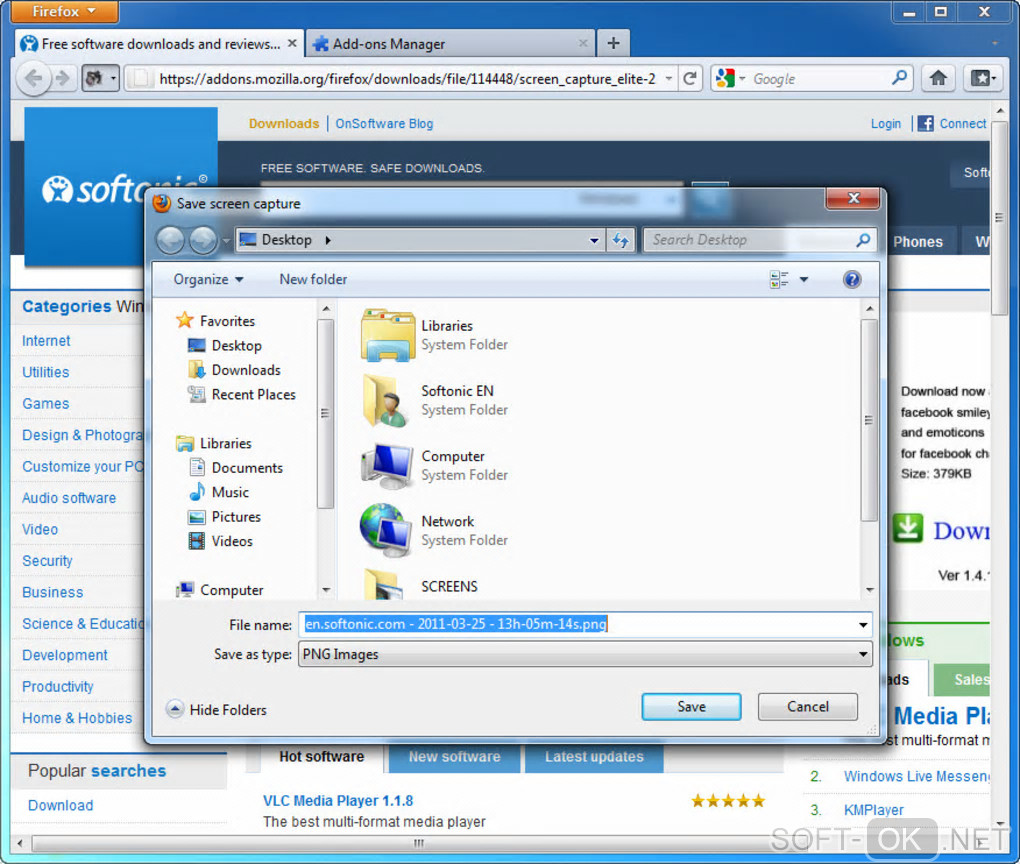Open the Firefox application menu button
Image resolution: width=1020 pixels, height=864 pixels.
pyautogui.click(x=64, y=11)
